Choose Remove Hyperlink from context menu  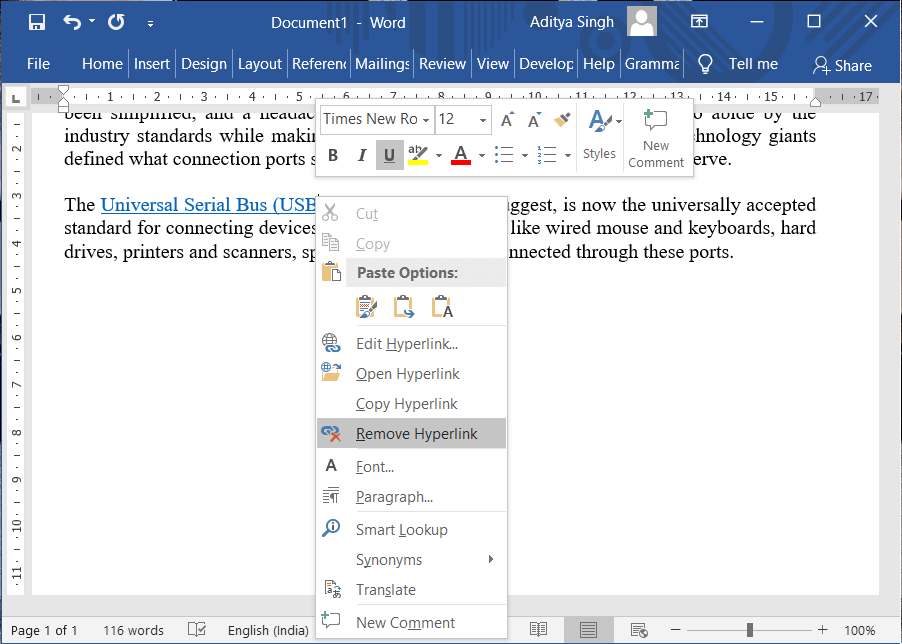tap(411, 434)
